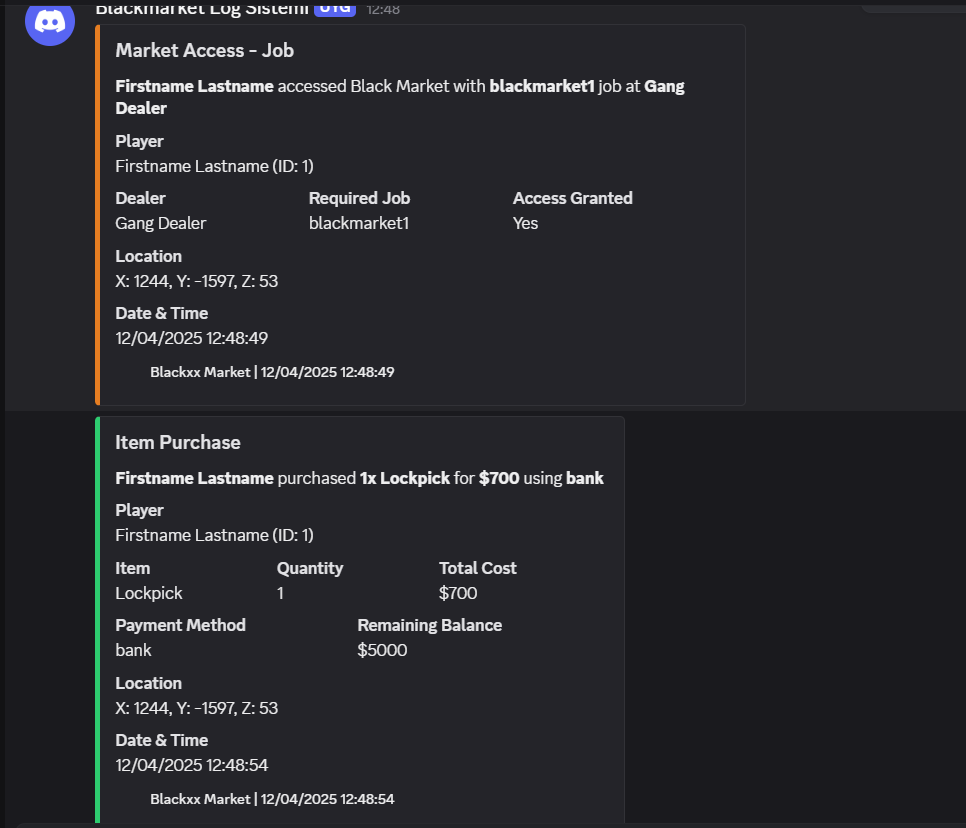This screenshot has width=966, height=828.
Task: Click the UYG bot tag badge
Action: 335,8
